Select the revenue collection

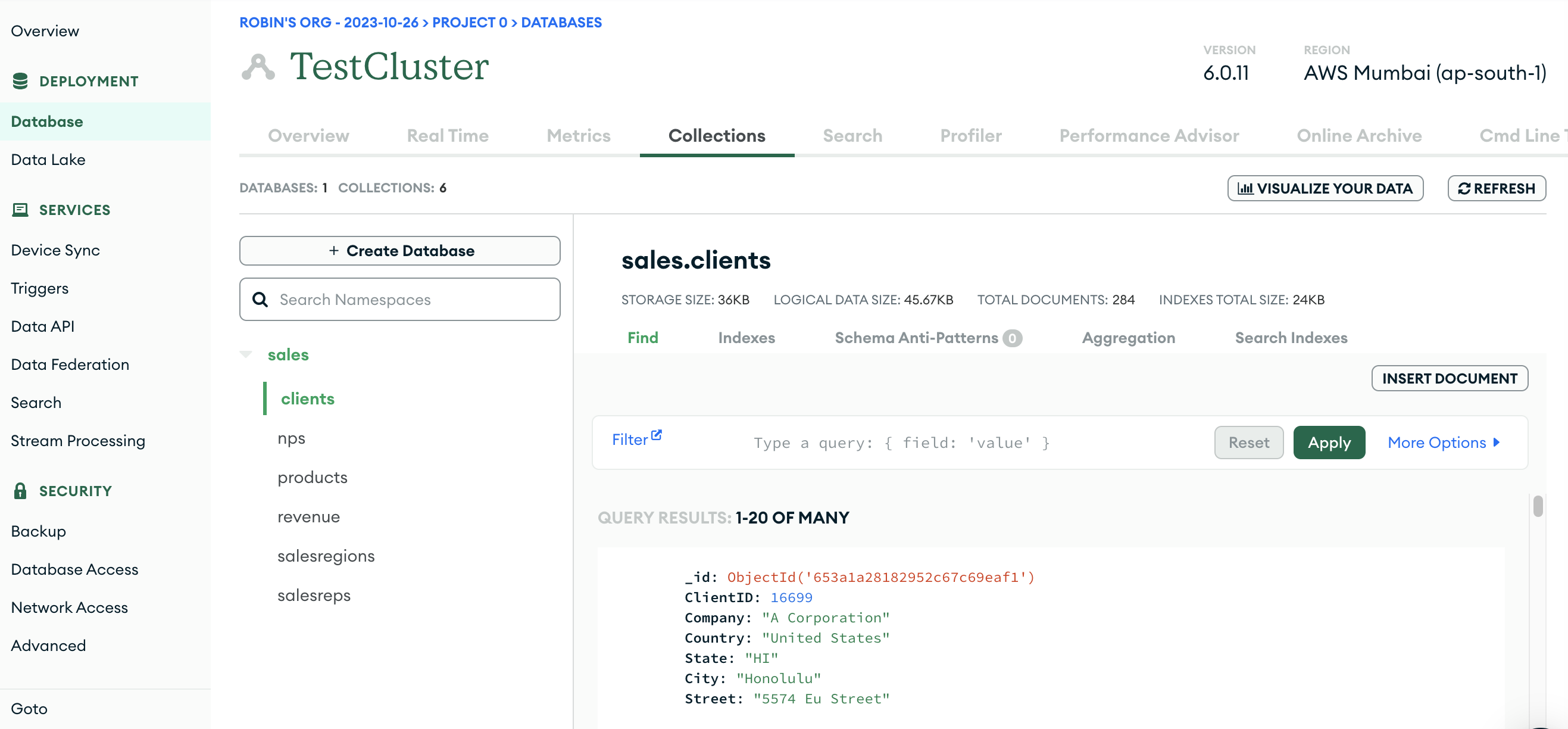point(308,516)
